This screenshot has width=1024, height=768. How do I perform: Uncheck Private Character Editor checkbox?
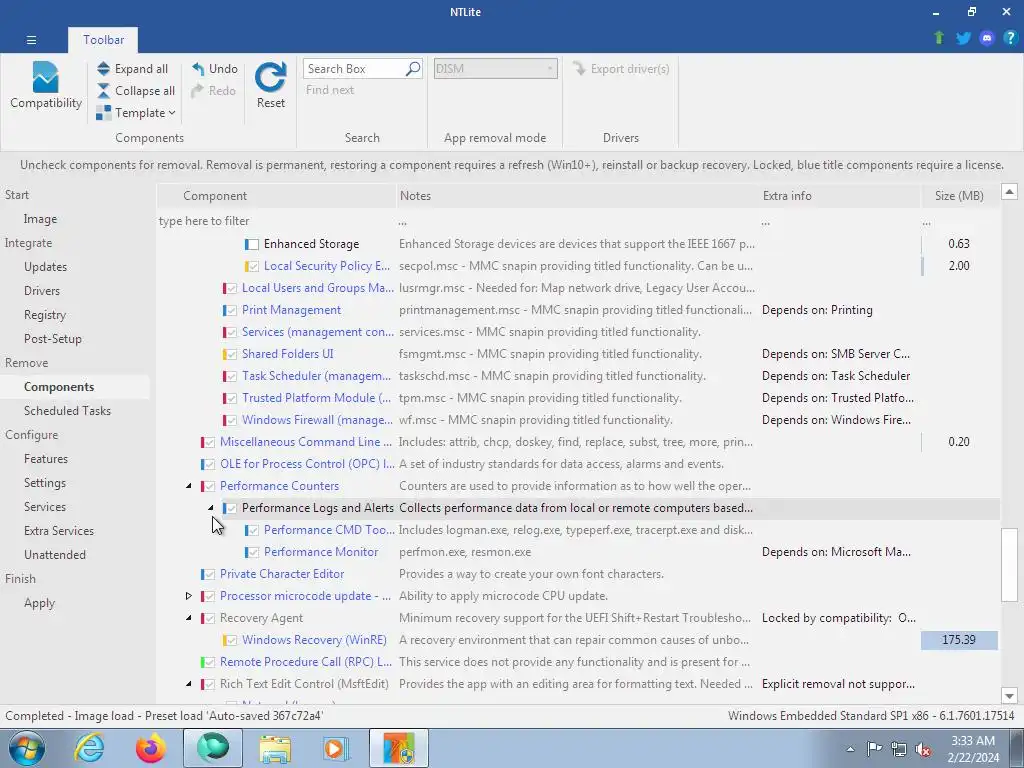[209, 574]
